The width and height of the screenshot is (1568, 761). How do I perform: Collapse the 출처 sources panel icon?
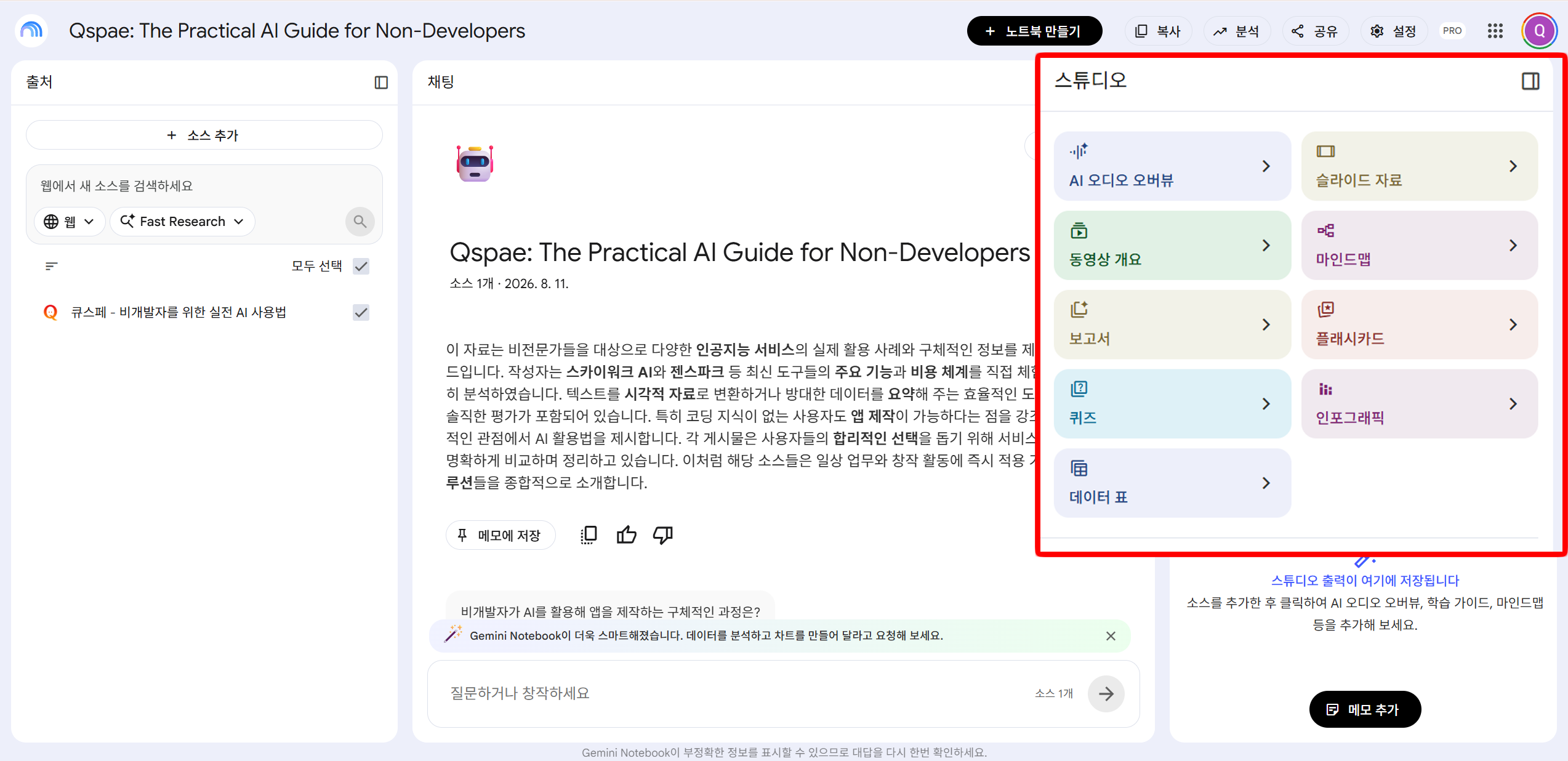[381, 82]
